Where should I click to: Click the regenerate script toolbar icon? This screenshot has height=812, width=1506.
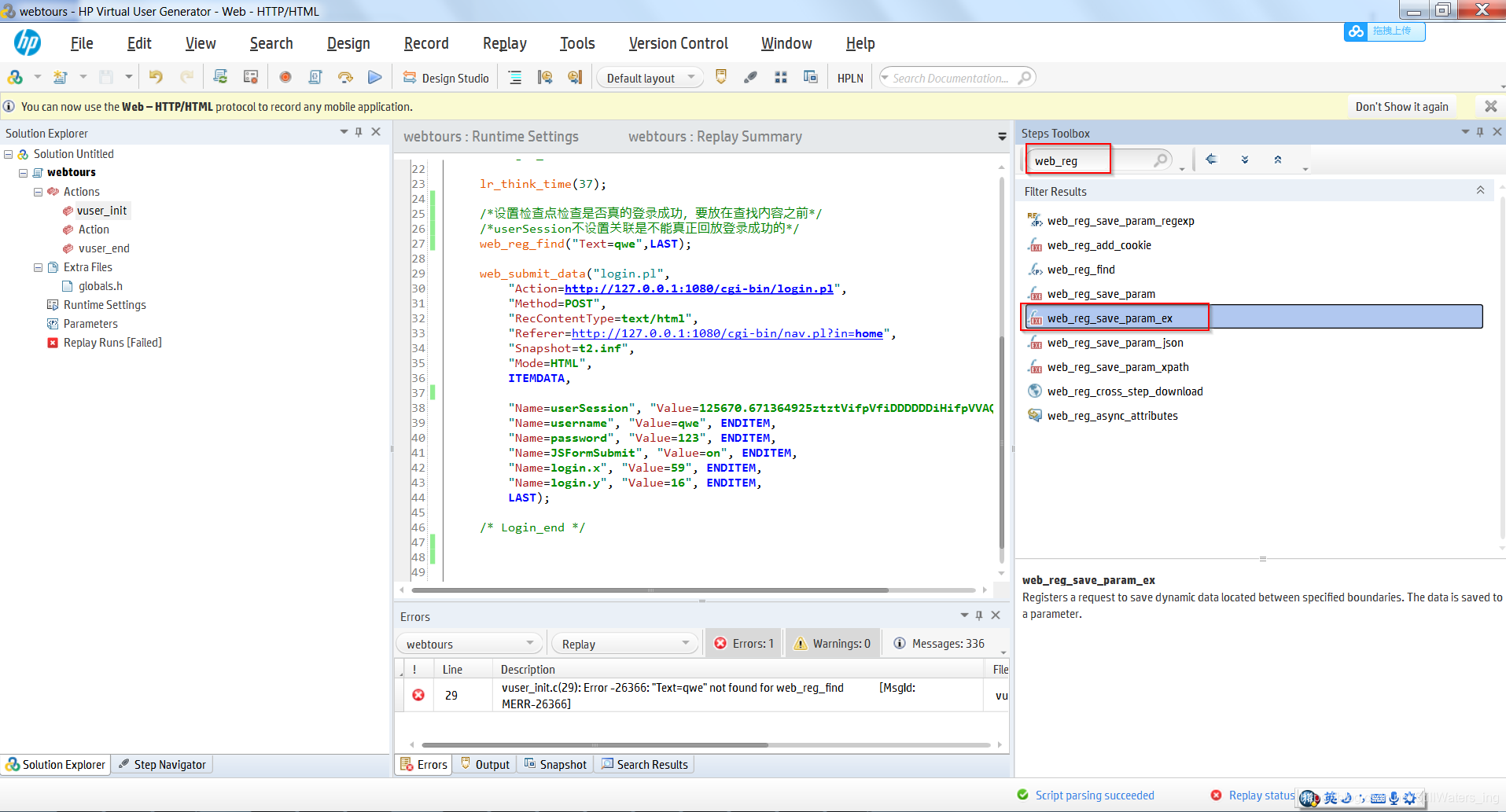click(x=220, y=77)
